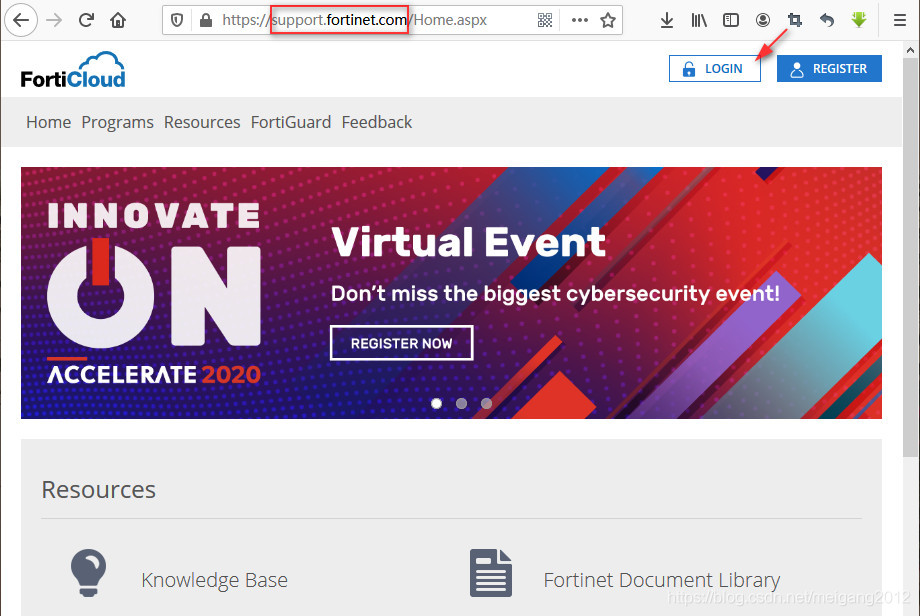Screen dimensions: 920x616
Task: Activate the crop screenshot tool icon
Action: coord(795,21)
